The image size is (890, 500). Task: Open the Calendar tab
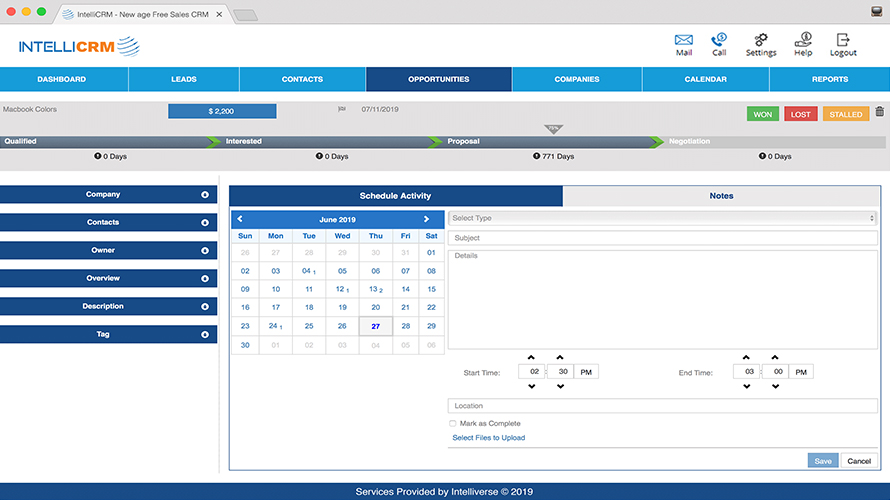[x=706, y=79]
